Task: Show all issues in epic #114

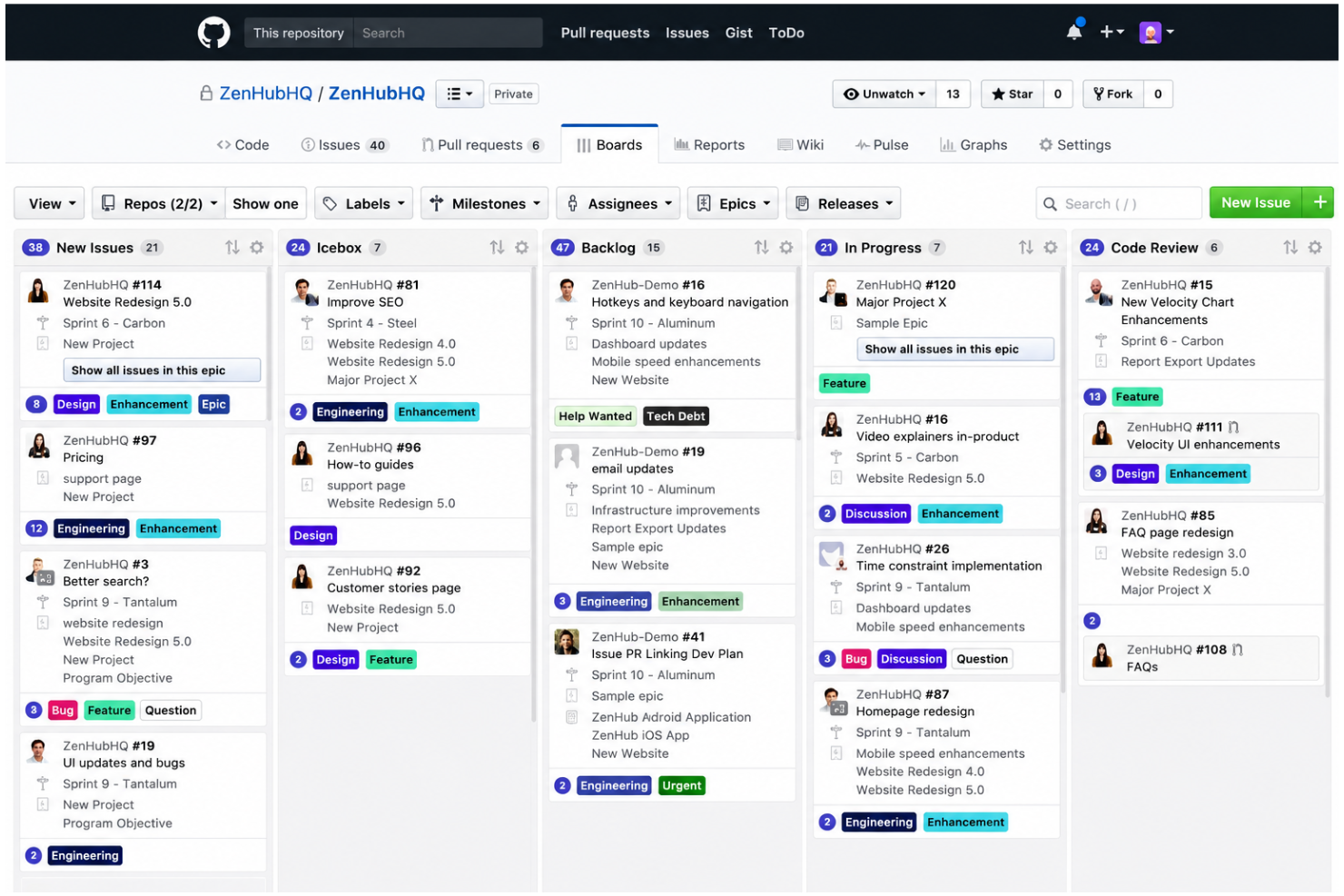Action: pos(162,369)
